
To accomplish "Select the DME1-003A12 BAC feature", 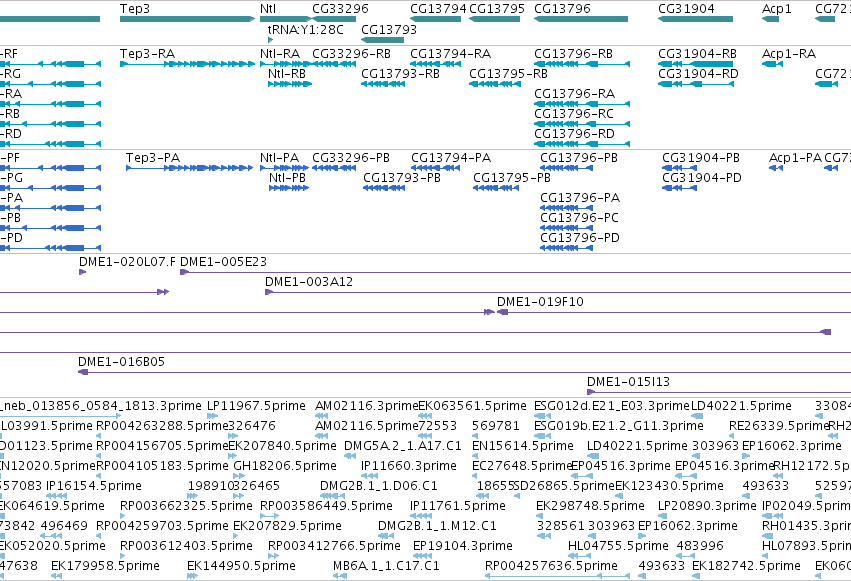I will [558, 292].
